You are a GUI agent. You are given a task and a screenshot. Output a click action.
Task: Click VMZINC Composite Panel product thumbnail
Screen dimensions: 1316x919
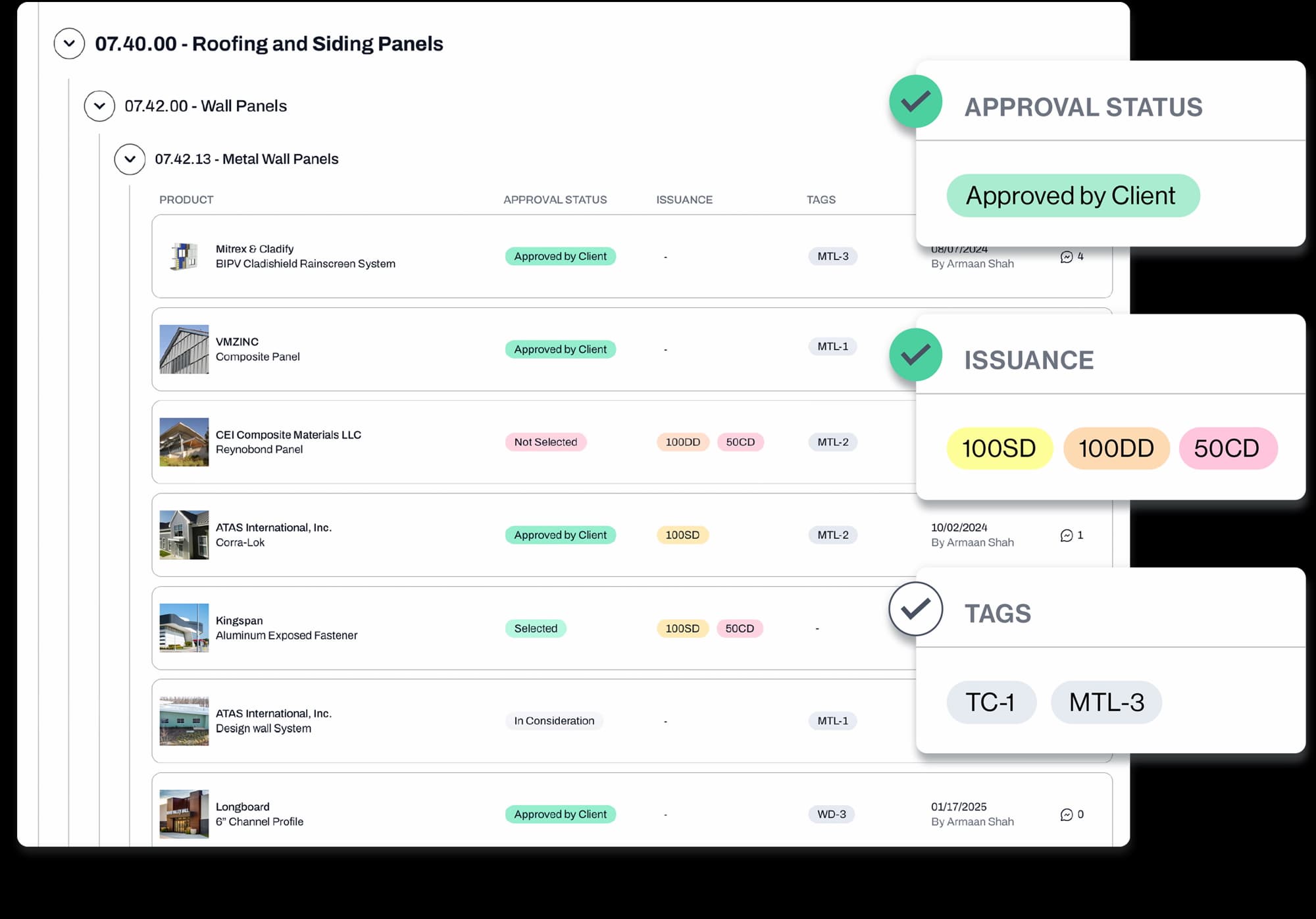(x=184, y=349)
